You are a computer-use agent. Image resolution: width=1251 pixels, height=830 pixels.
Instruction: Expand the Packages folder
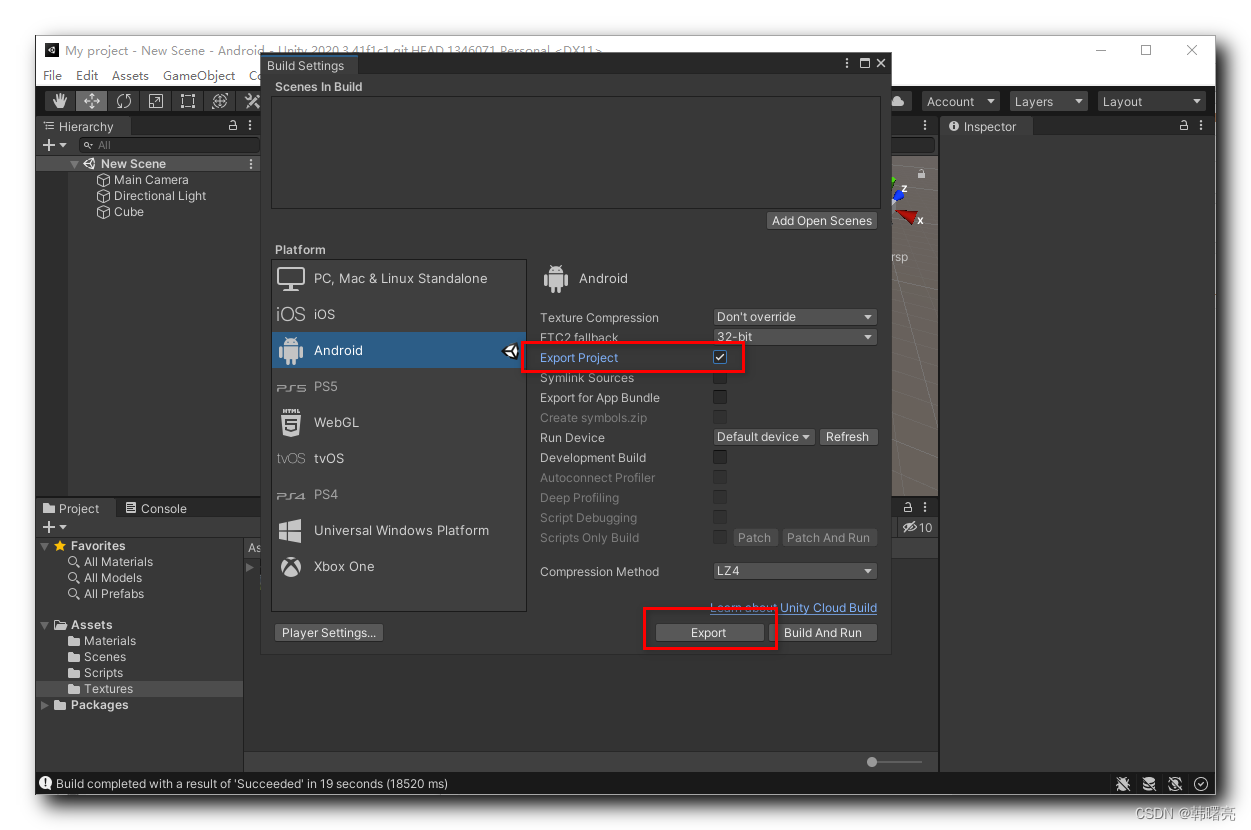tap(45, 705)
